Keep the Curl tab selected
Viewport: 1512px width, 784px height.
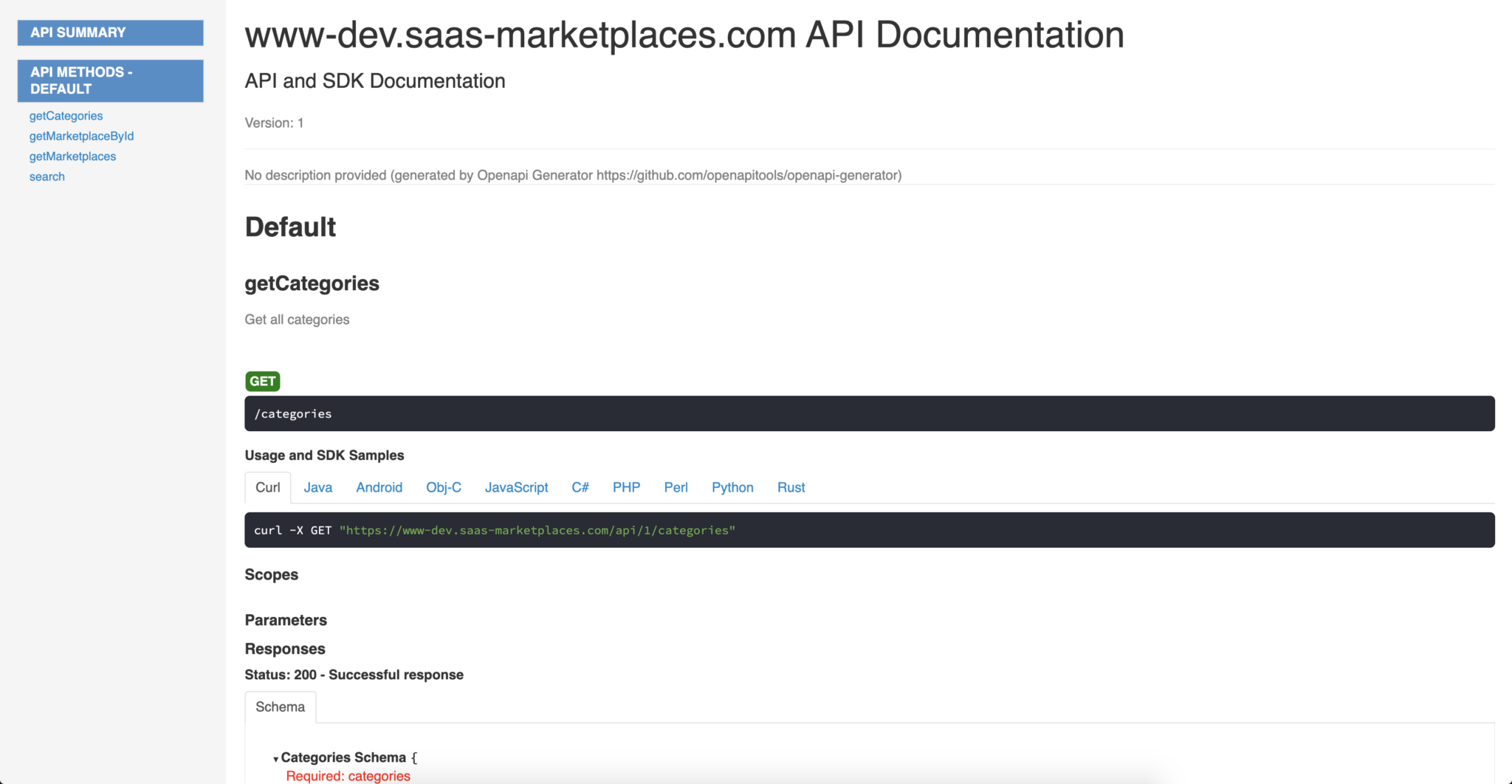click(x=267, y=487)
